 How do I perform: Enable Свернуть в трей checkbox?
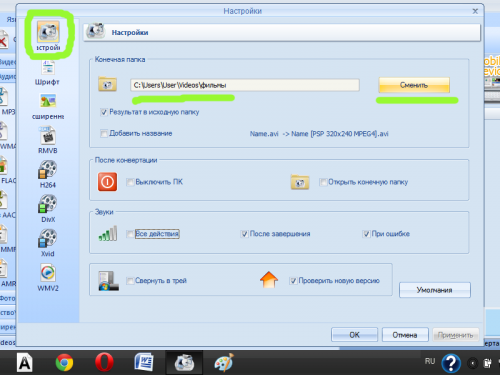click(x=130, y=281)
